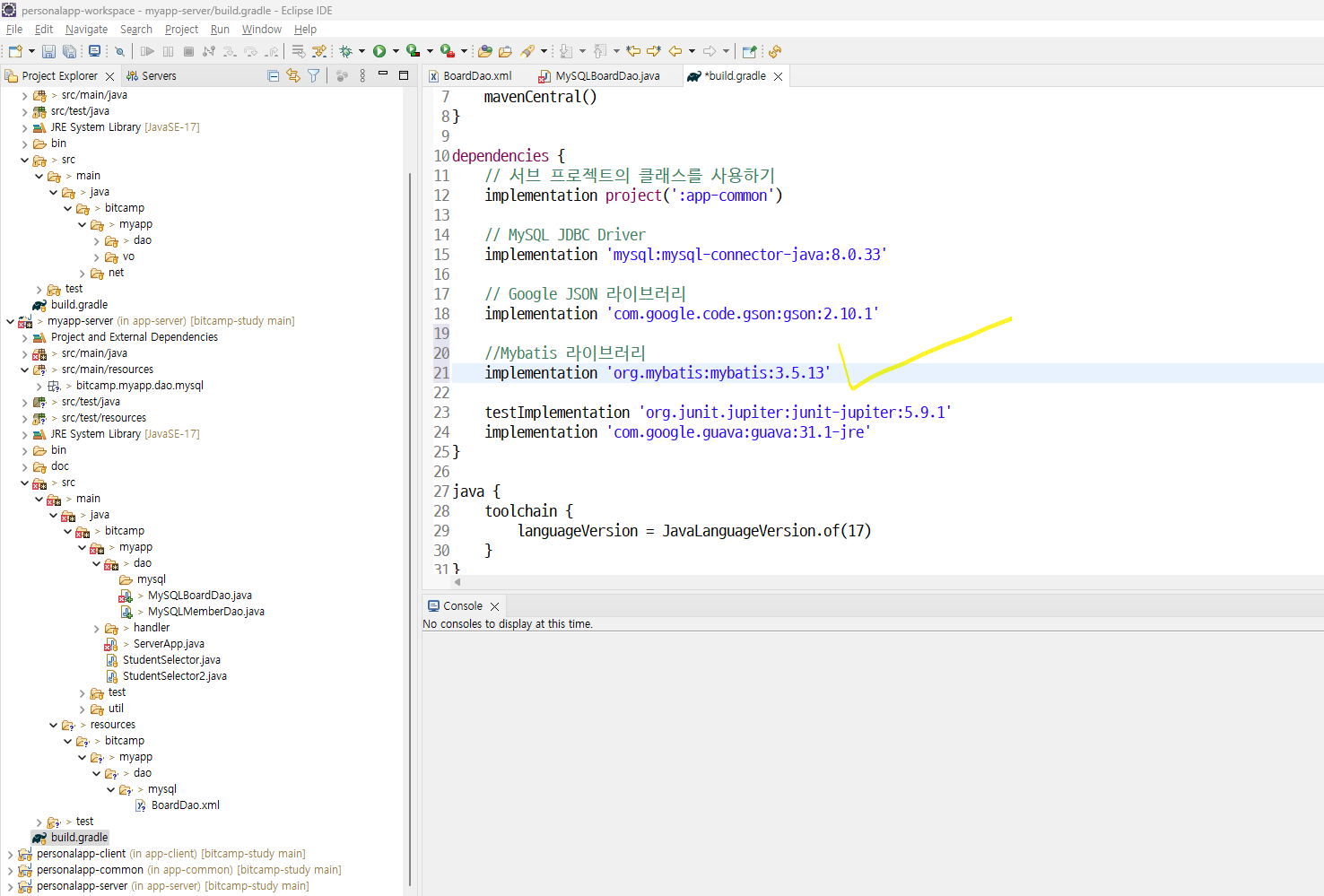The image size is (1324, 896).
Task: Toggle Step Filters debug icon
Action: pyautogui.click(x=318, y=51)
